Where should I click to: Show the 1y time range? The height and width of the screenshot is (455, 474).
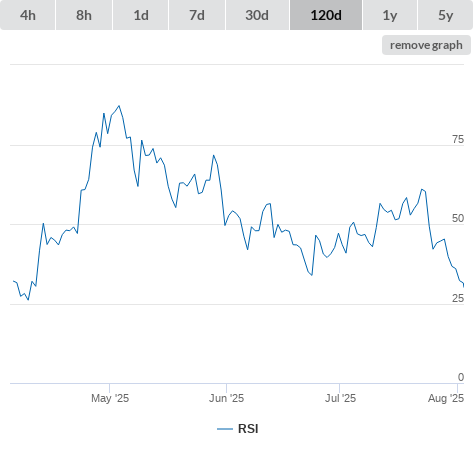tap(390, 15)
